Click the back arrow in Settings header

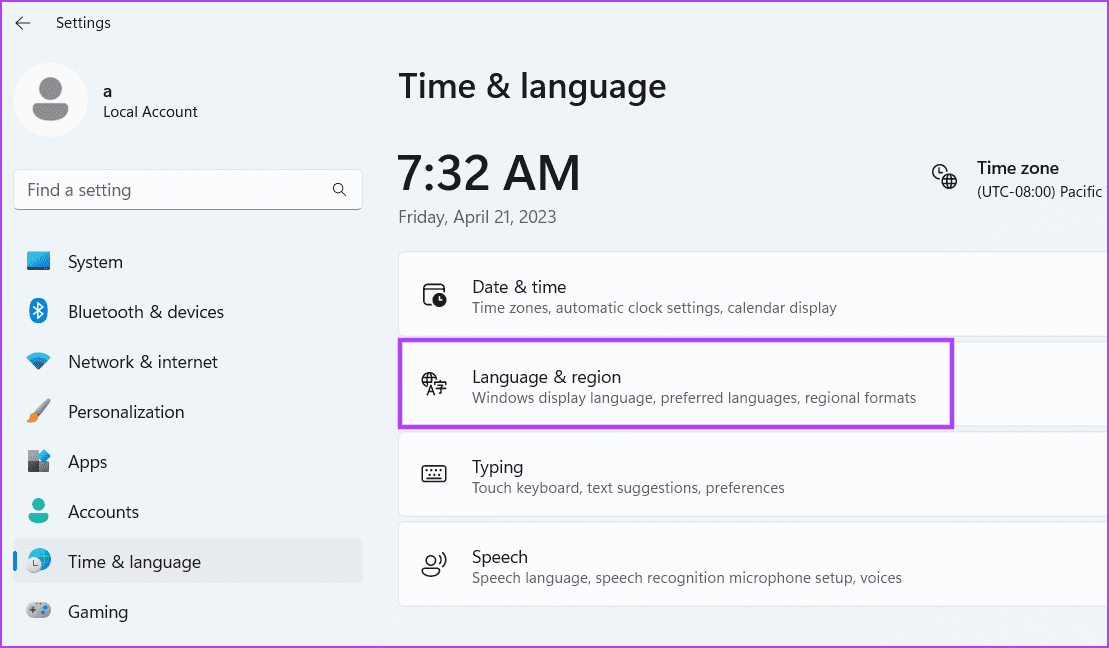23,23
